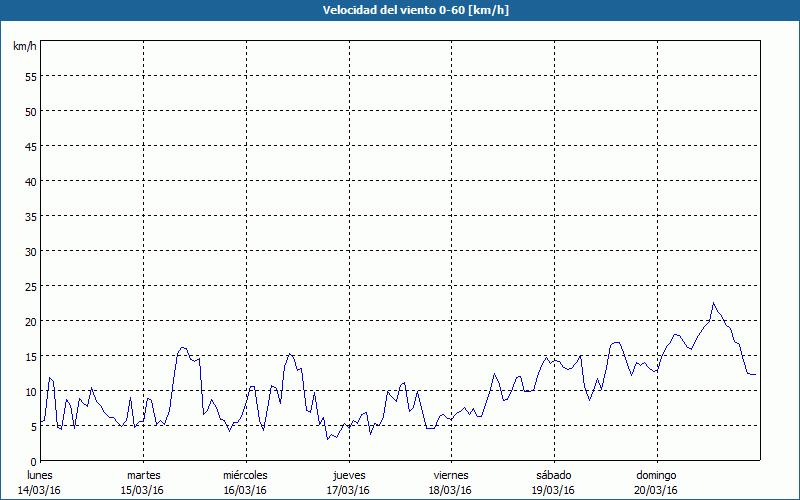The height and width of the screenshot is (500, 800).
Task: Click the highest wind speed peak on domingo
Action: [713, 303]
